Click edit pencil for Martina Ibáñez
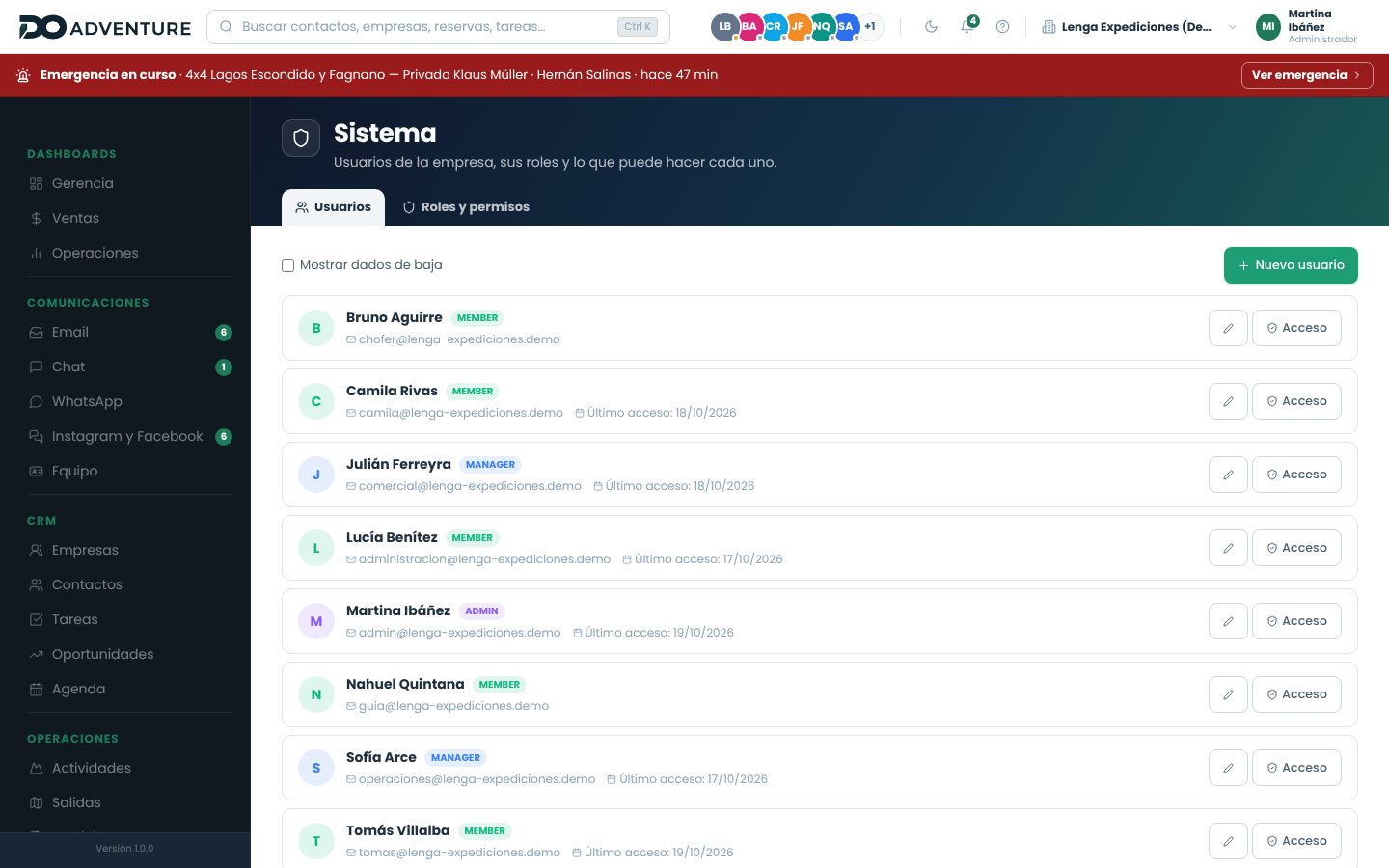This screenshot has height=868, width=1389. click(1228, 621)
